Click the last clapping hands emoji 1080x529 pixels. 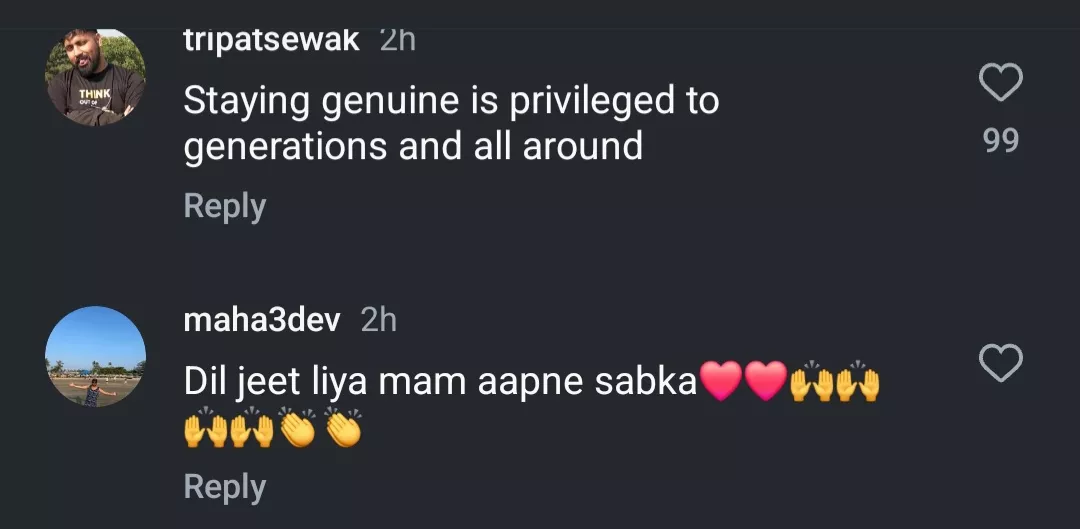coord(342,428)
